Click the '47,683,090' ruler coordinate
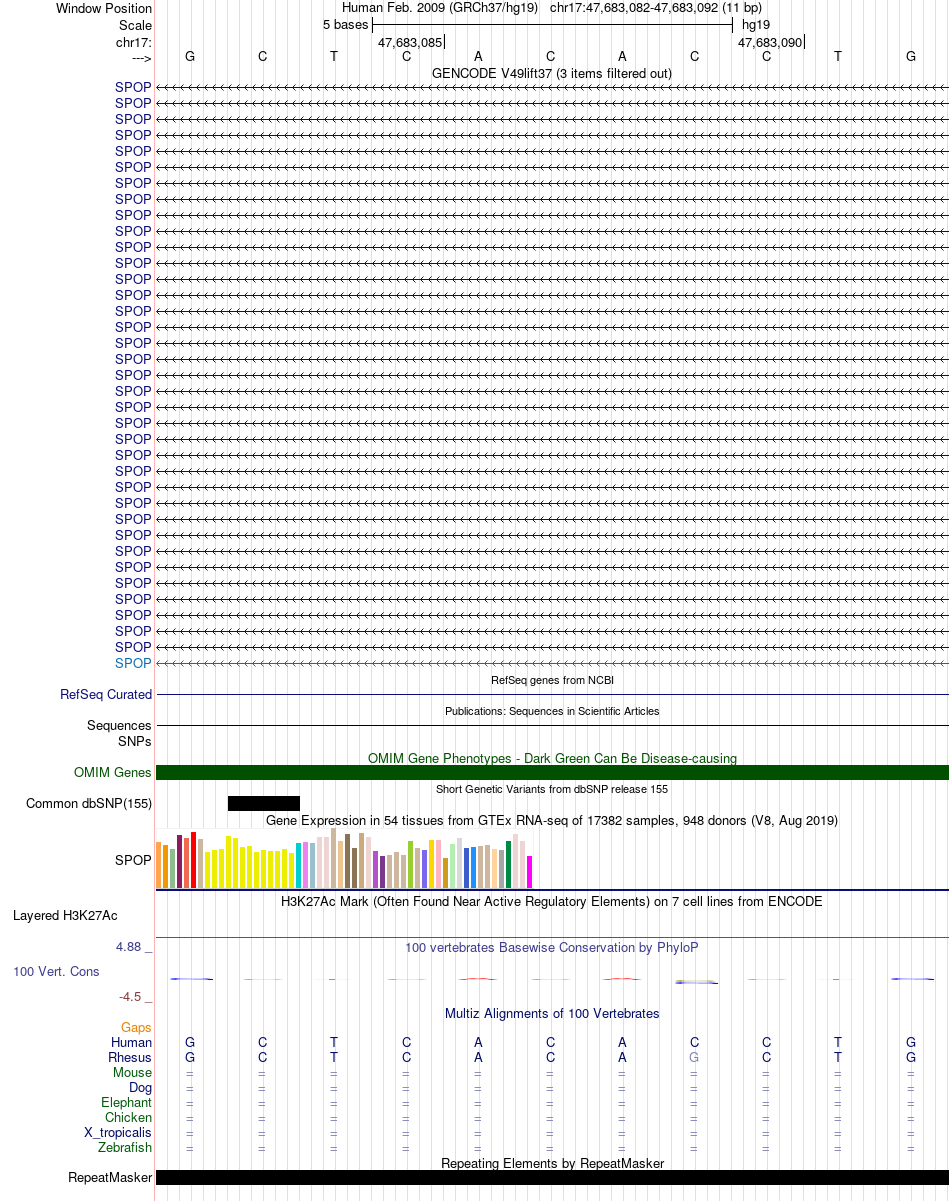This screenshot has height=1201, width=950. (770, 42)
